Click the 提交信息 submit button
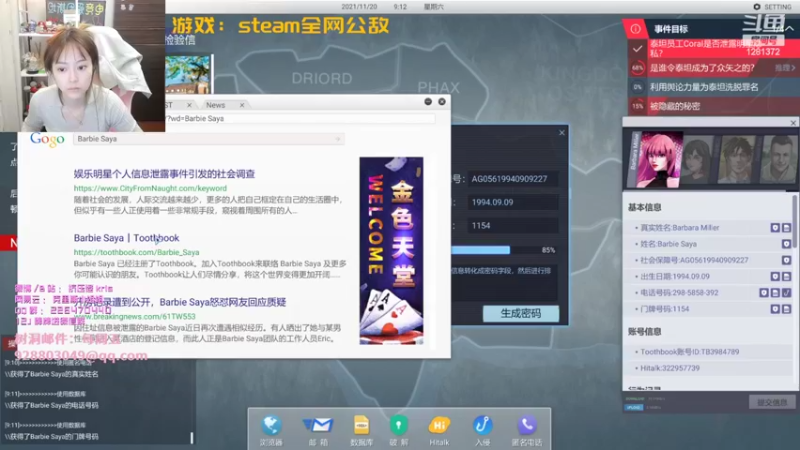The height and width of the screenshot is (450, 800). pos(772,402)
